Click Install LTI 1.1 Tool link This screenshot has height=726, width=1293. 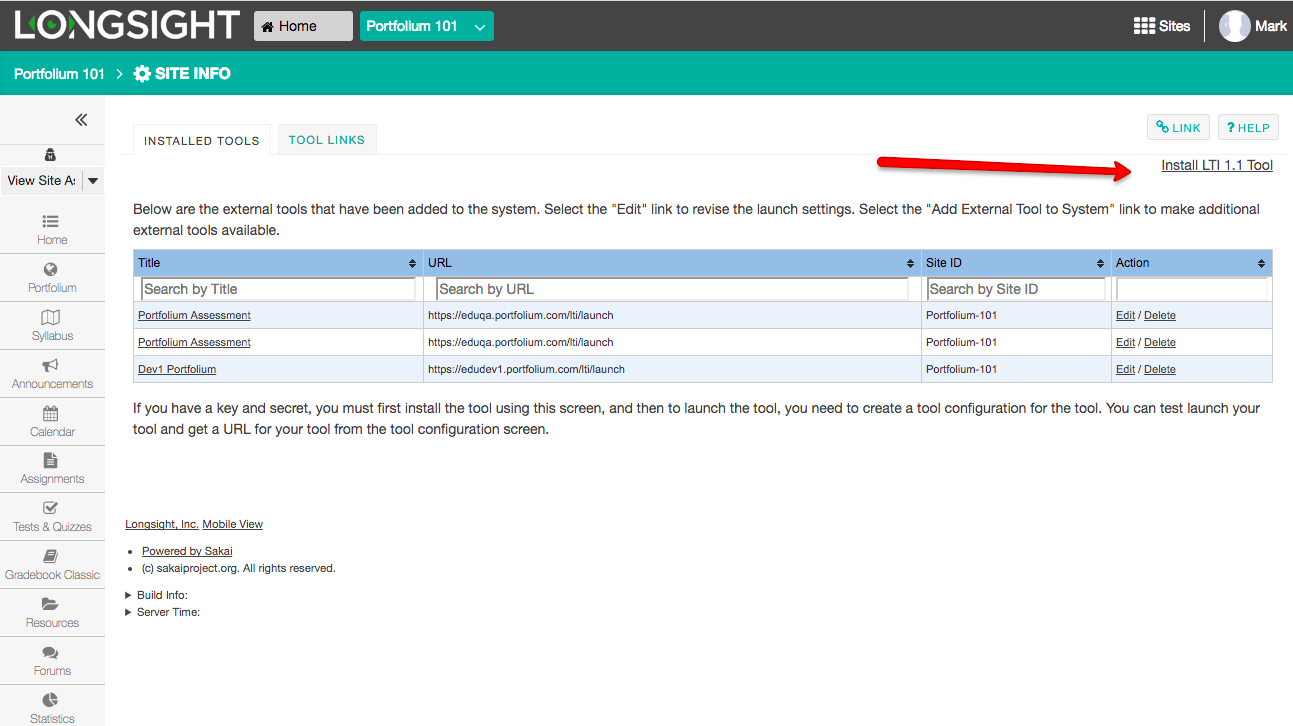tap(1217, 165)
